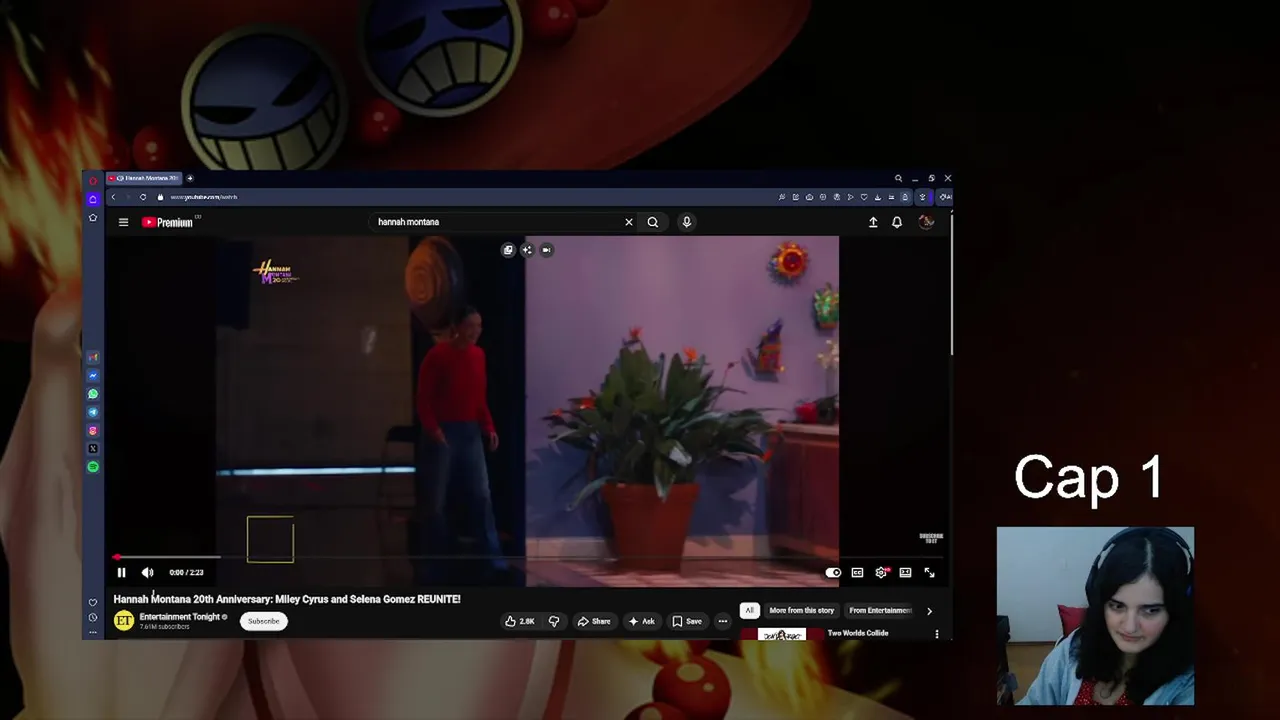This screenshot has width=1280, height=720.
Task: Click the video title text
Action: 287,599
